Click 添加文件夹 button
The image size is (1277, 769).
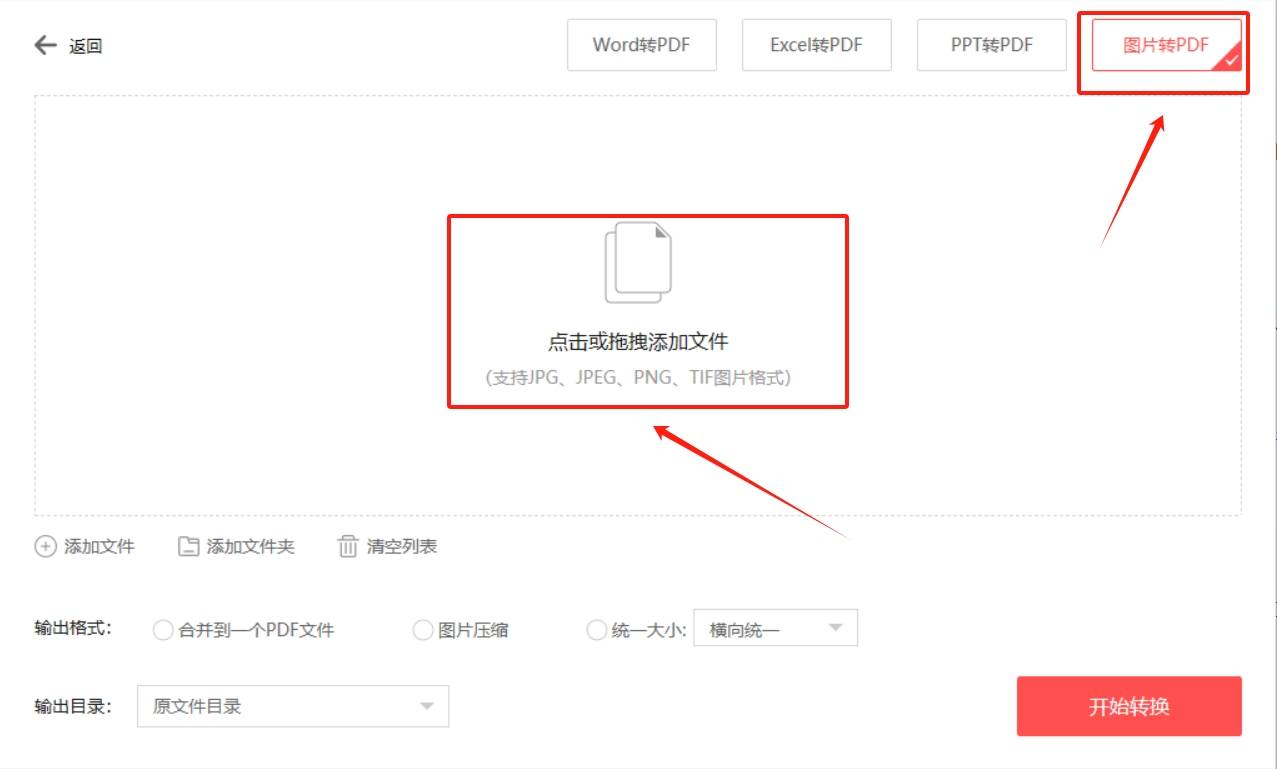tap(236, 547)
